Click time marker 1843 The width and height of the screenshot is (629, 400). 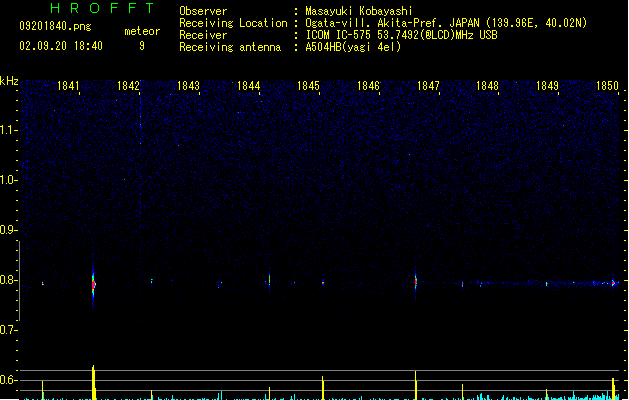188,86
